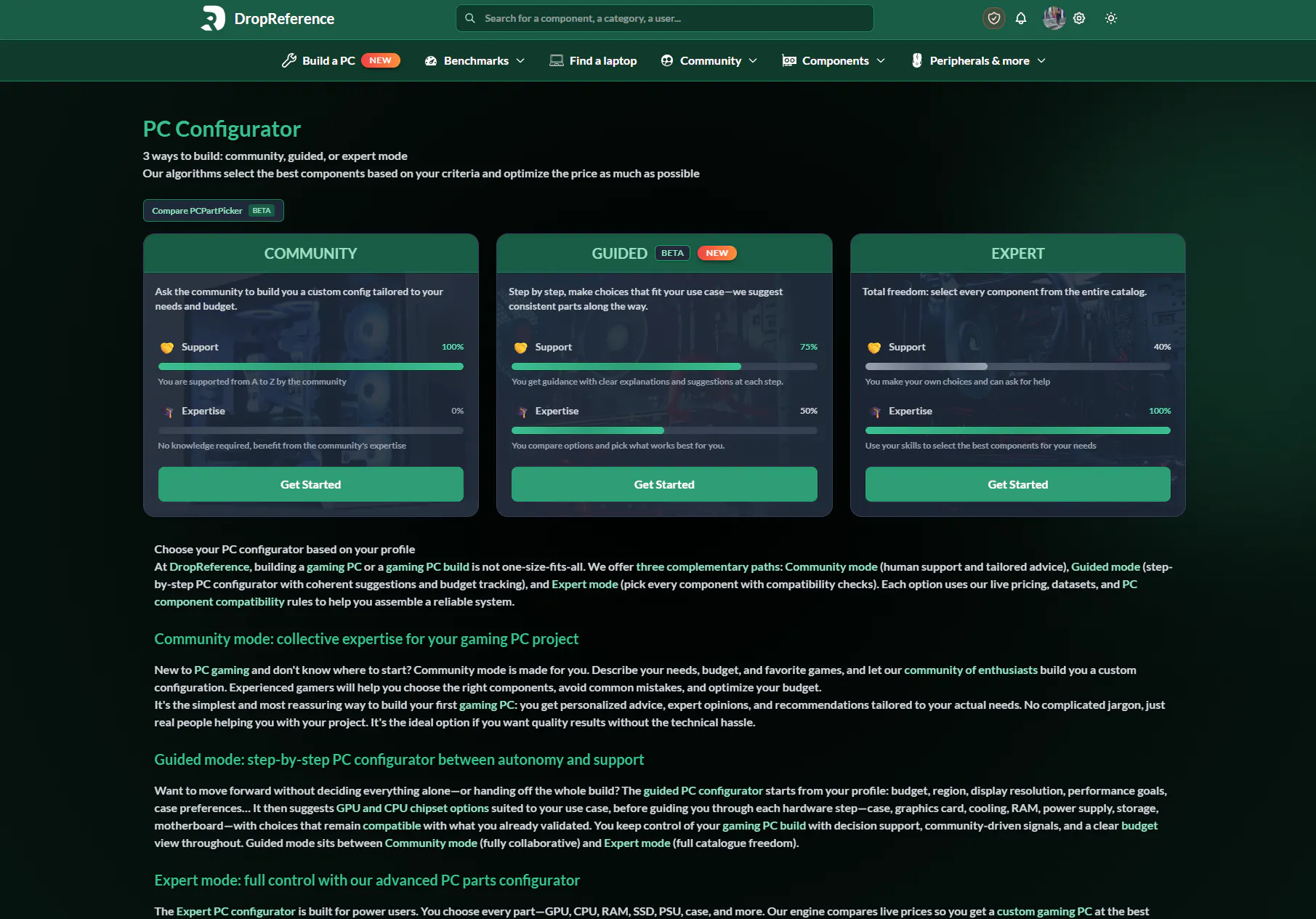Toggle the light/dark theme sun icon
The width and height of the screenshot is (1316, 919).
pos(1111,18)
